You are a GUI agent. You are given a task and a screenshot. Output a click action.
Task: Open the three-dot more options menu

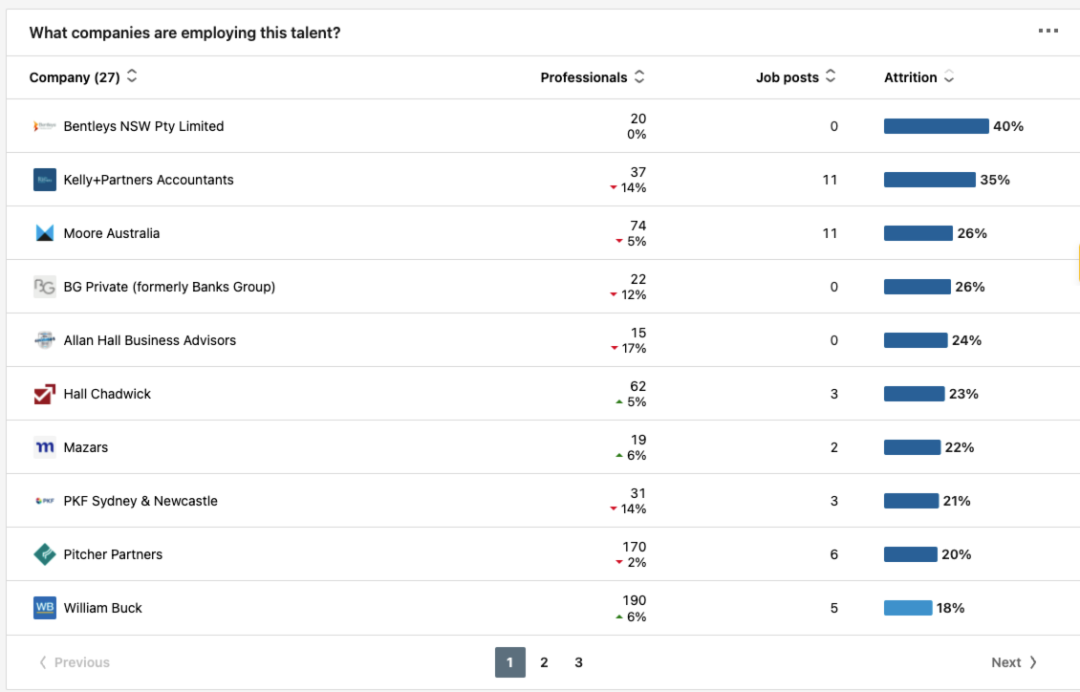tap(1047, 32)
